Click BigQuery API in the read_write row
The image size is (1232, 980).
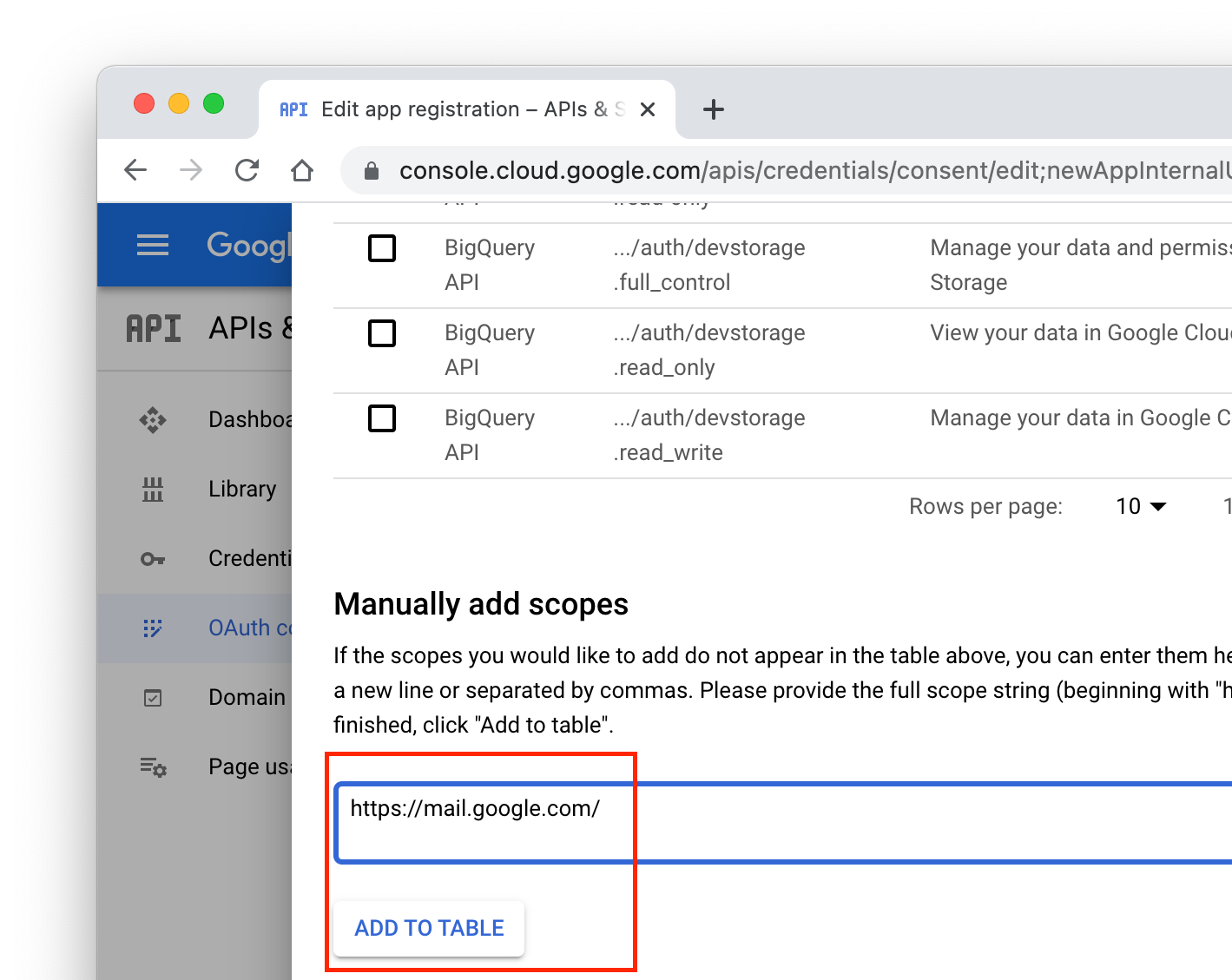[490, 435]
